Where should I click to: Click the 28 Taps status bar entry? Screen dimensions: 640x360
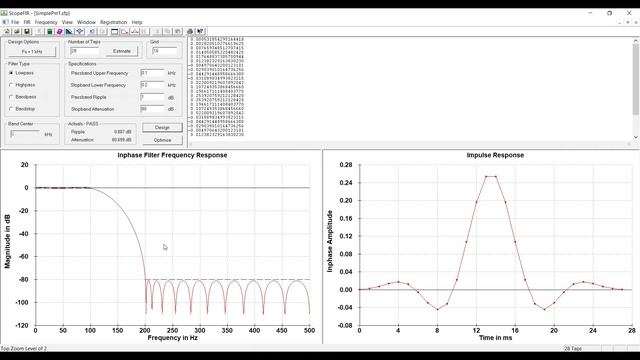(573, 349)
